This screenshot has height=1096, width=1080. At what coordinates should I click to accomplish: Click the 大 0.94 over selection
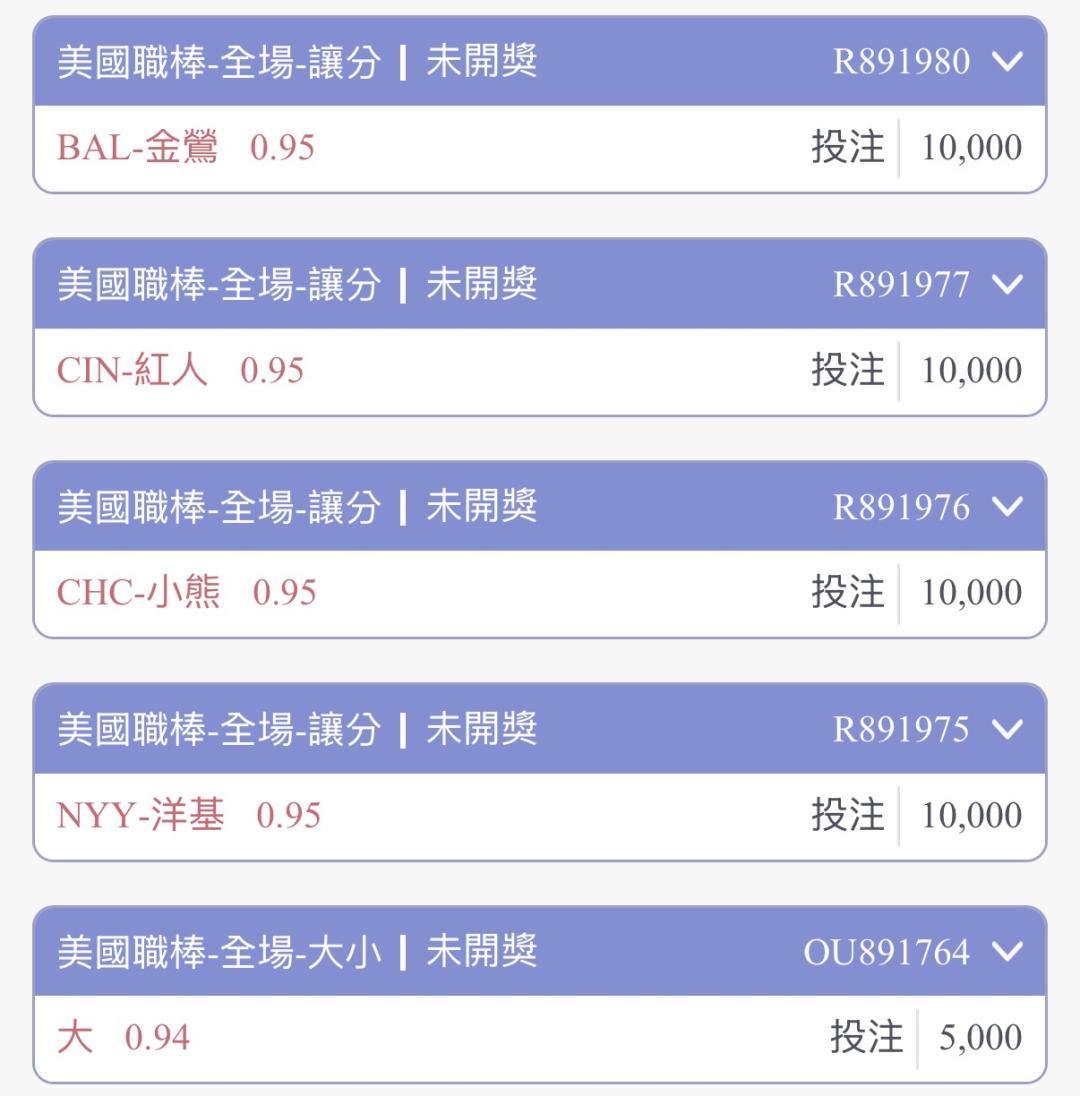pyautogui.click(x=123, y=1038)
